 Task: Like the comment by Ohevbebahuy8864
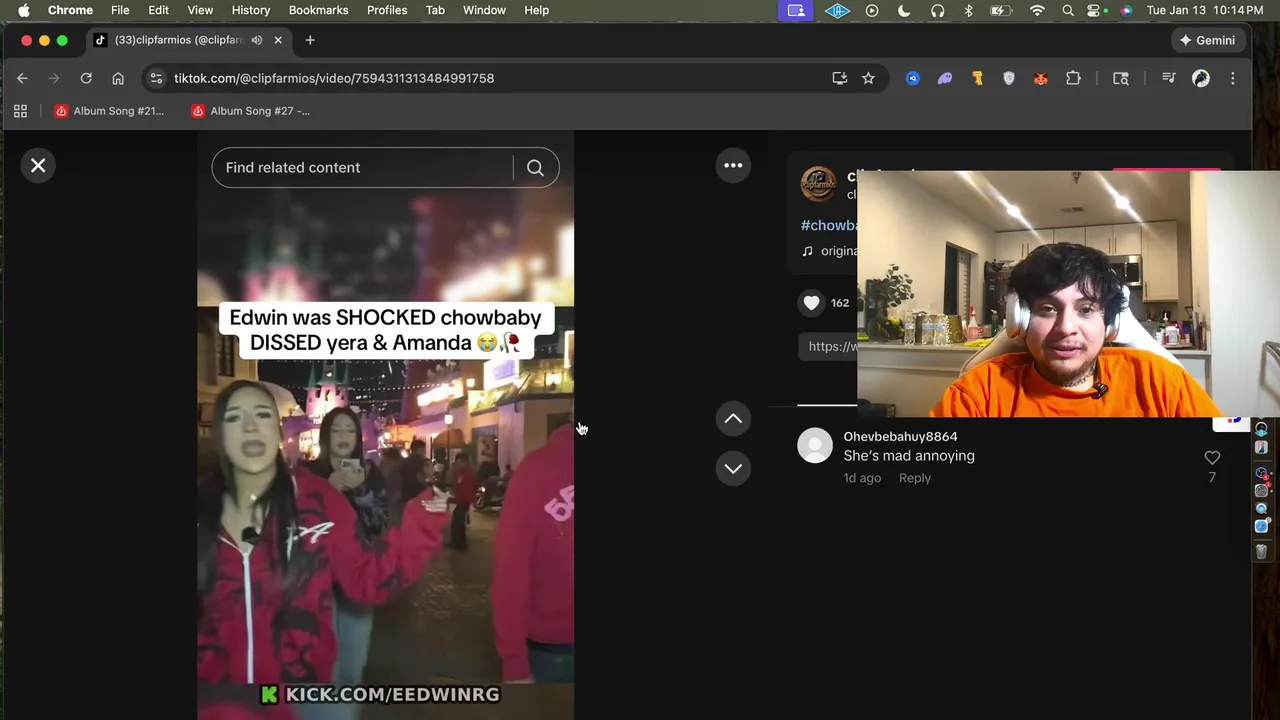click(x=1212, y=458)
